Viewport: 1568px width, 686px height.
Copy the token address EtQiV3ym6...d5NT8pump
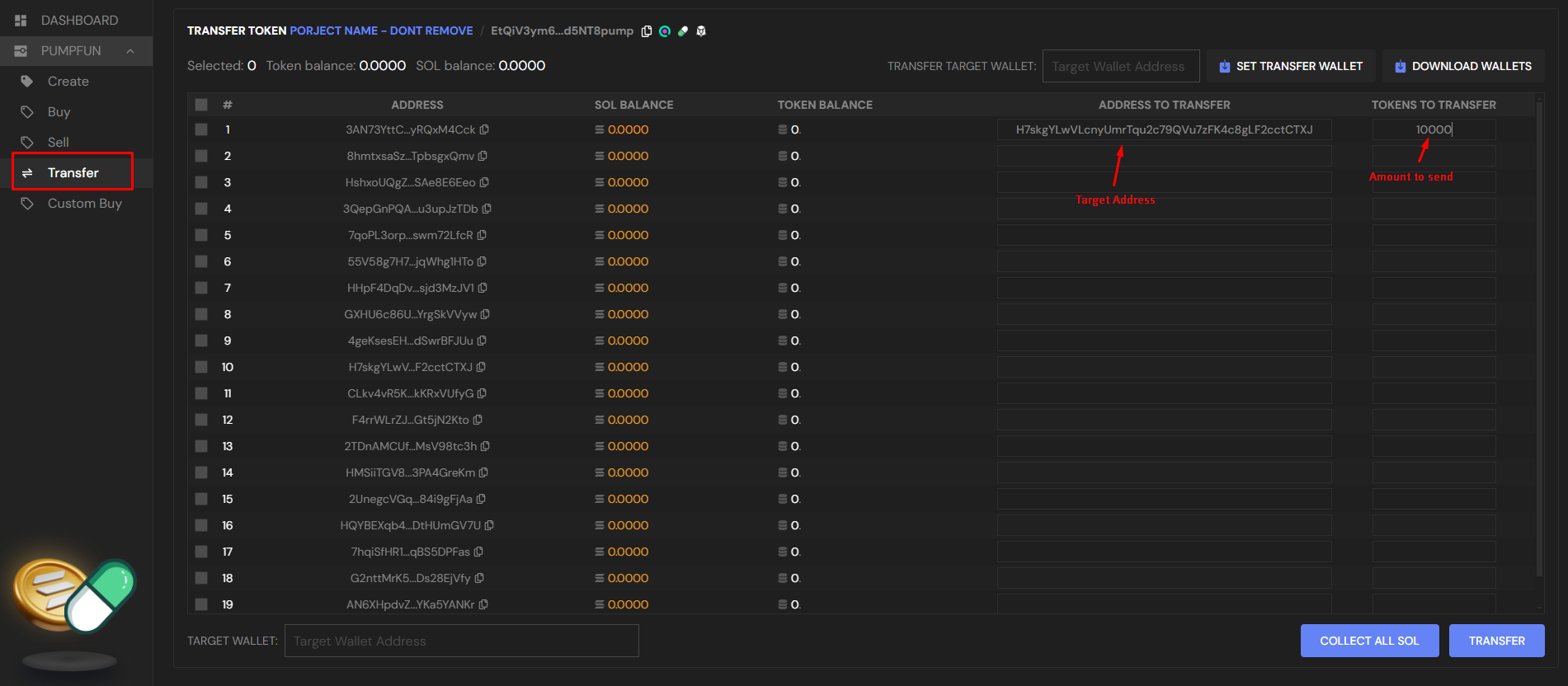[647, 31]
